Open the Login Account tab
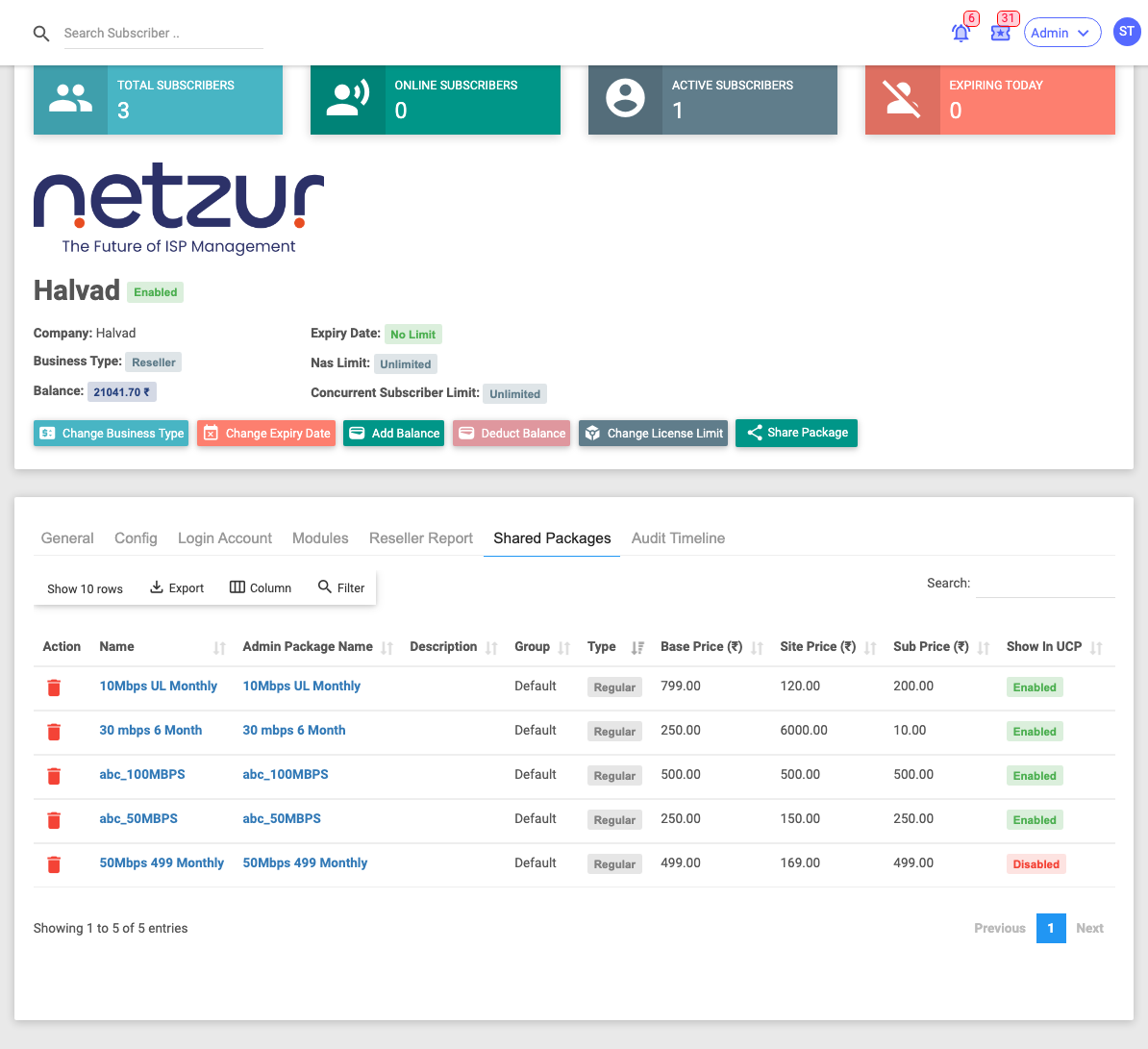The height and width of the screenshot is (1049, 1148). [225, 538]
